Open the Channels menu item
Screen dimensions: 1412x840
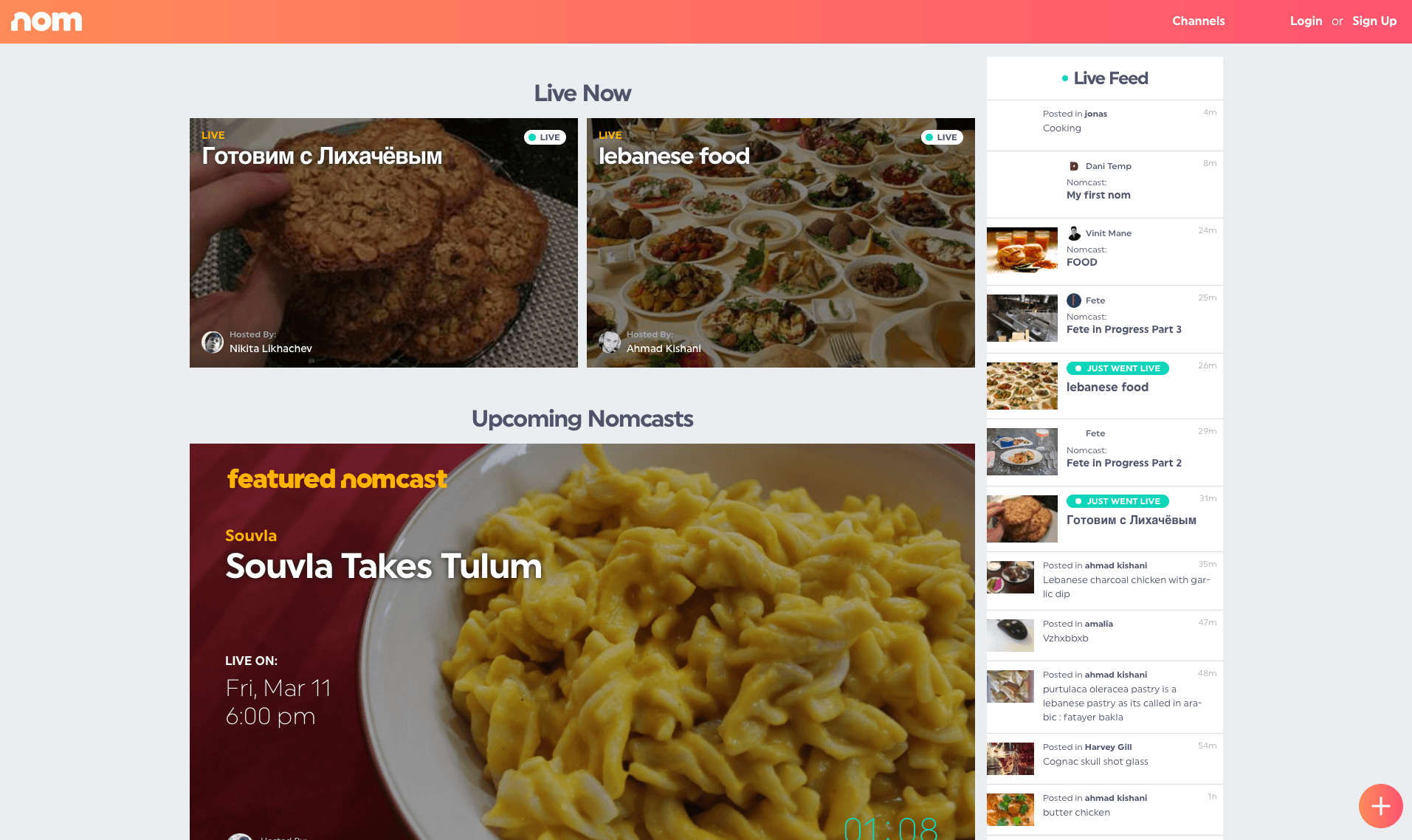(1198, 21)
